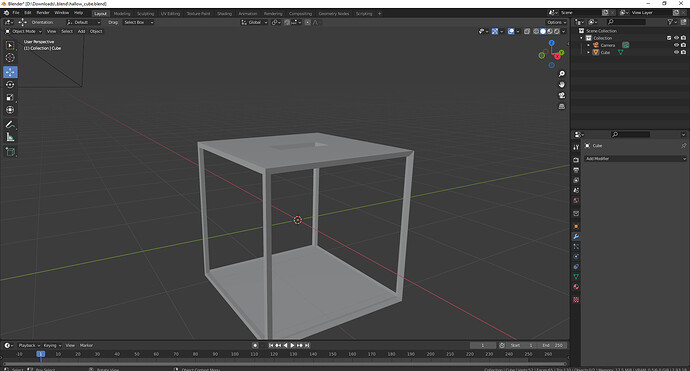Disable Camera in renders camera icon
The height and width of the screenshot is (371, 690).
click(x=683, y=45)
